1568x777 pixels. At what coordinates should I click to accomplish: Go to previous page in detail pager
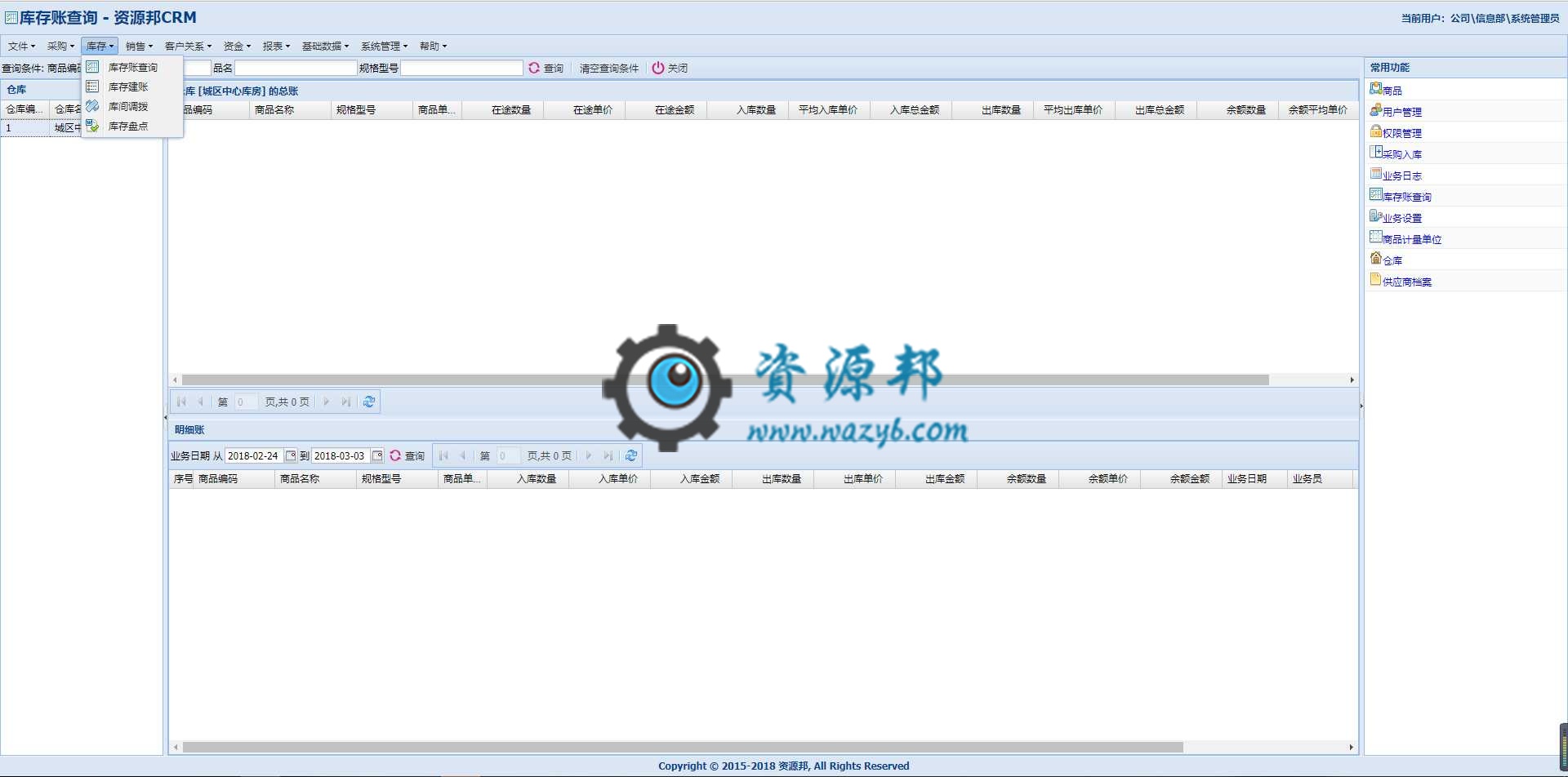point(462,455)
